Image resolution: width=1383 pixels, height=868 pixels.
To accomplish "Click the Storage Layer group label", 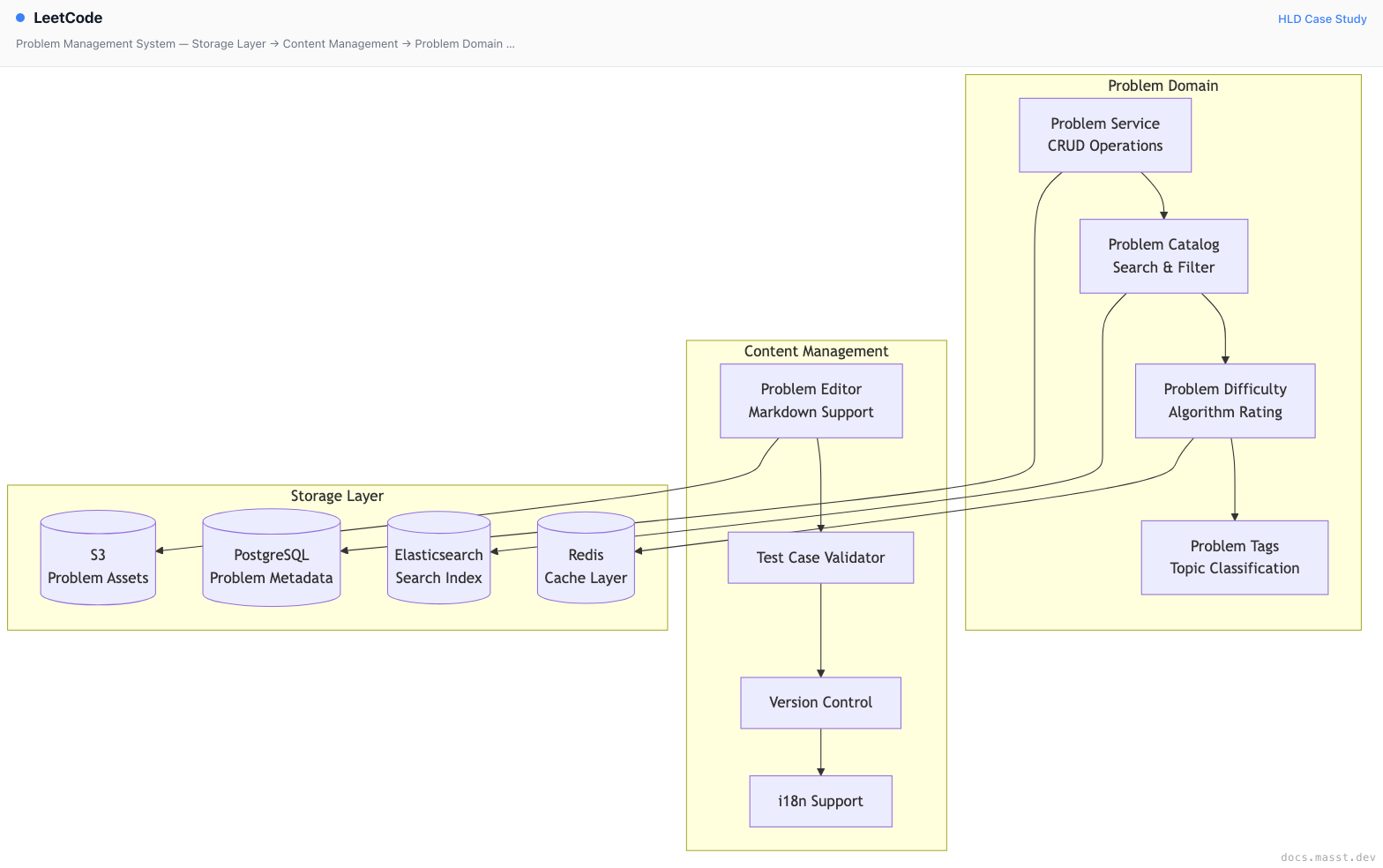I will (x=337, y=496).
